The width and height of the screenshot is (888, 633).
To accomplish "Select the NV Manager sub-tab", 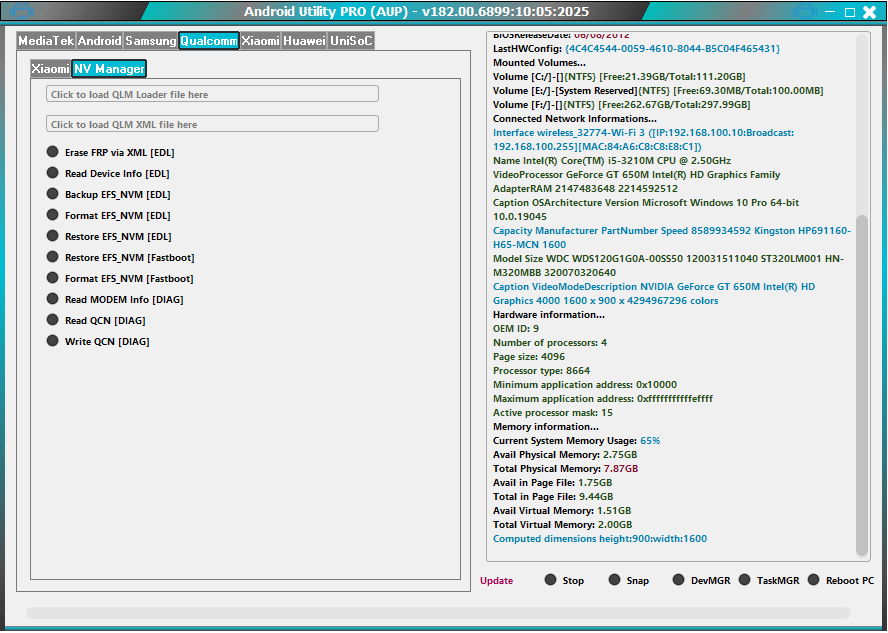I will pos(109,69).
